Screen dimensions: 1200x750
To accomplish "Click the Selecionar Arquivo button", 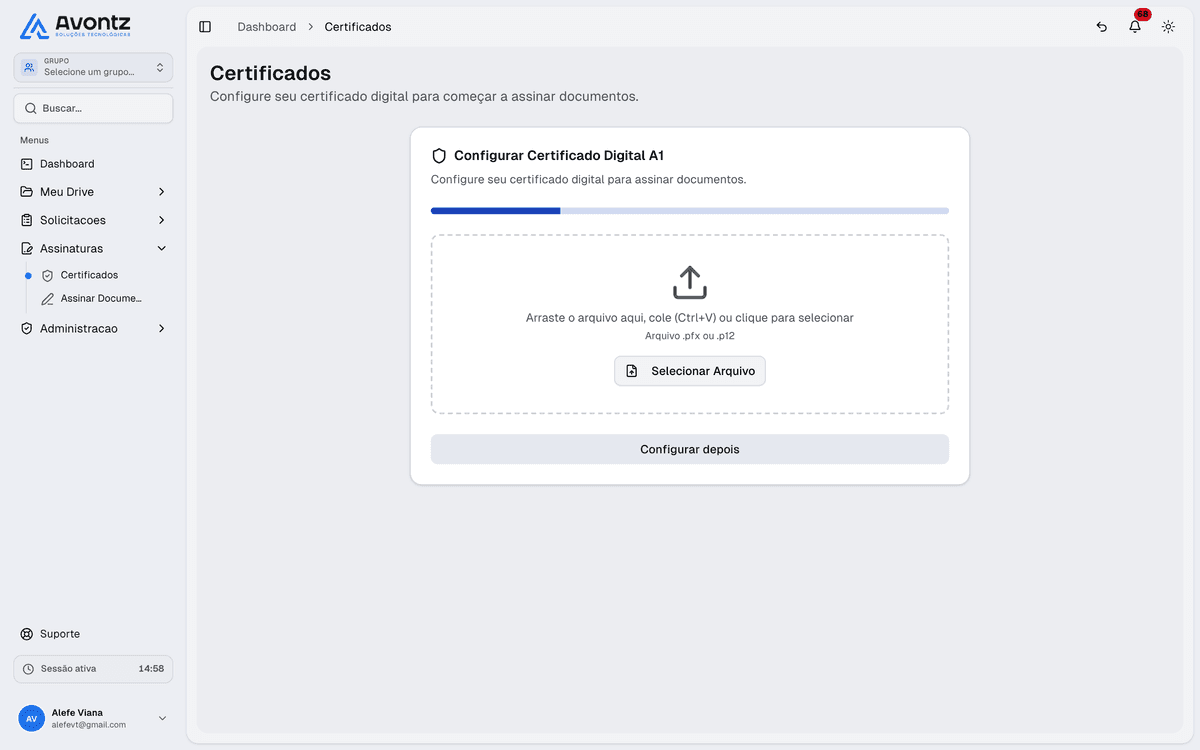I will click(689, 370).
